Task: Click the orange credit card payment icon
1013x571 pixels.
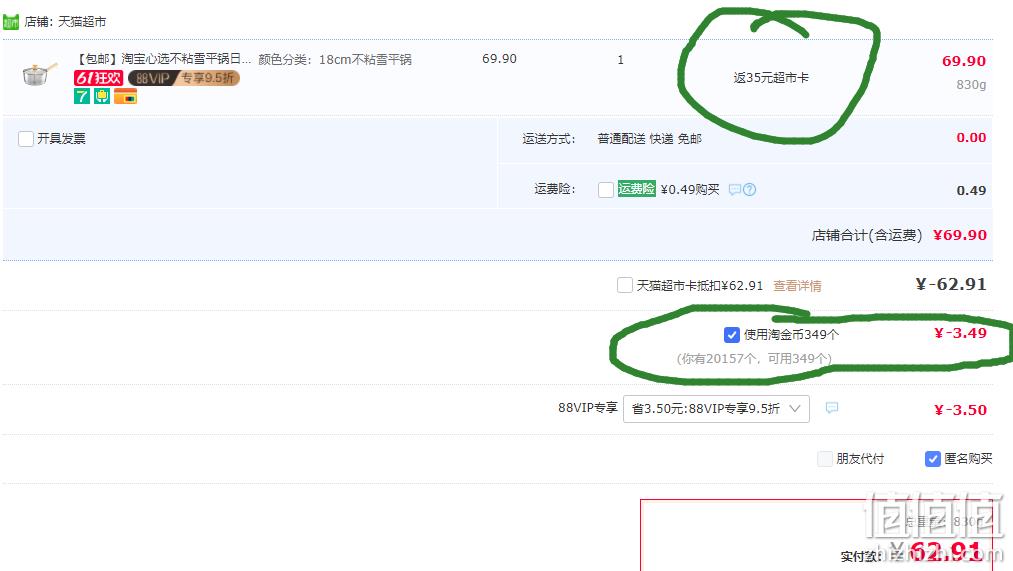Action: (x=125, y=96)
